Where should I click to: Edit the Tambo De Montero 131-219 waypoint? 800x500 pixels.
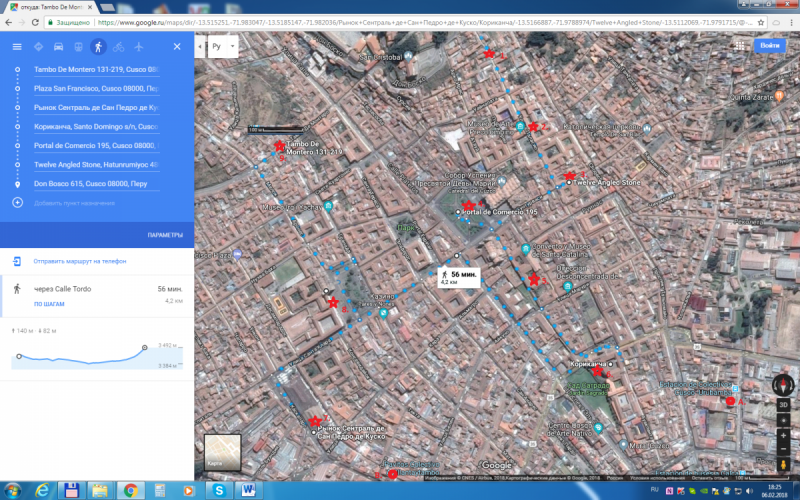click(x=97, y=69)
